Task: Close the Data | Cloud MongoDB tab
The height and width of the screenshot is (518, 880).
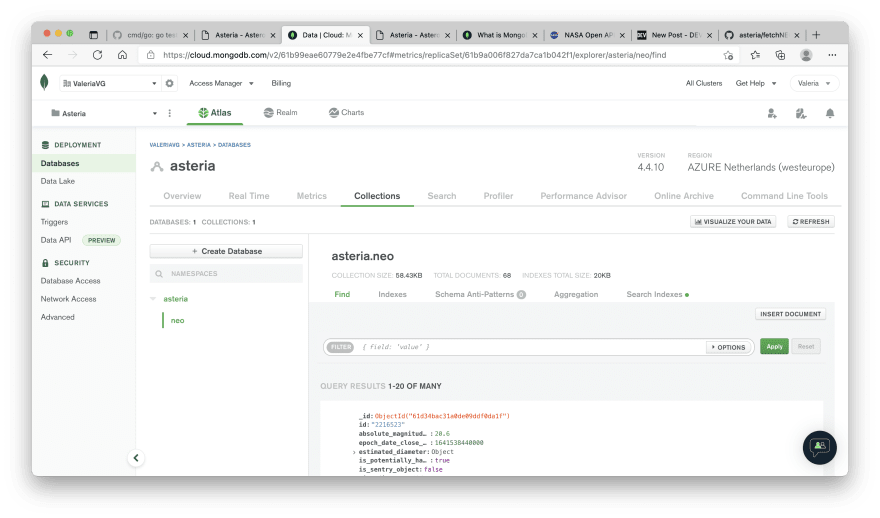Action: click(x=360, y=35)
